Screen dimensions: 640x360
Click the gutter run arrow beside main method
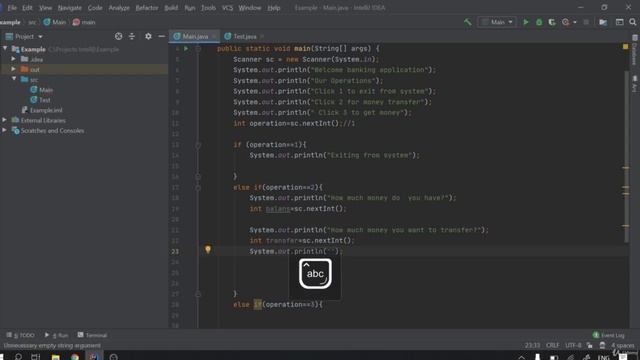(x=186, y=49)
